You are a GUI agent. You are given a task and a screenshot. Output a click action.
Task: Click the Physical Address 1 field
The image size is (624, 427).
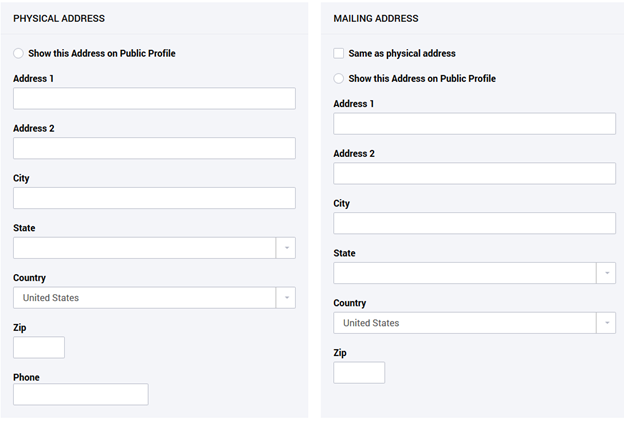point(154,98)
